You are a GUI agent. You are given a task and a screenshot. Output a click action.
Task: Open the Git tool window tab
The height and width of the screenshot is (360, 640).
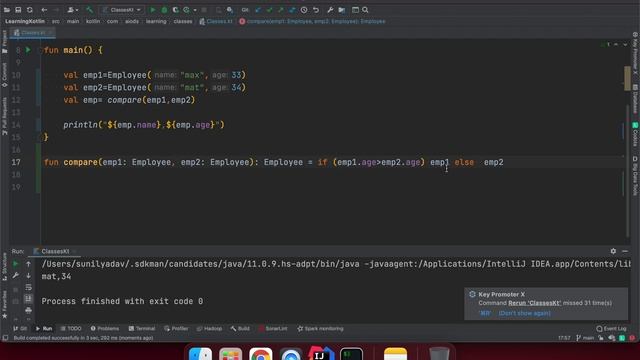[20, 329]
